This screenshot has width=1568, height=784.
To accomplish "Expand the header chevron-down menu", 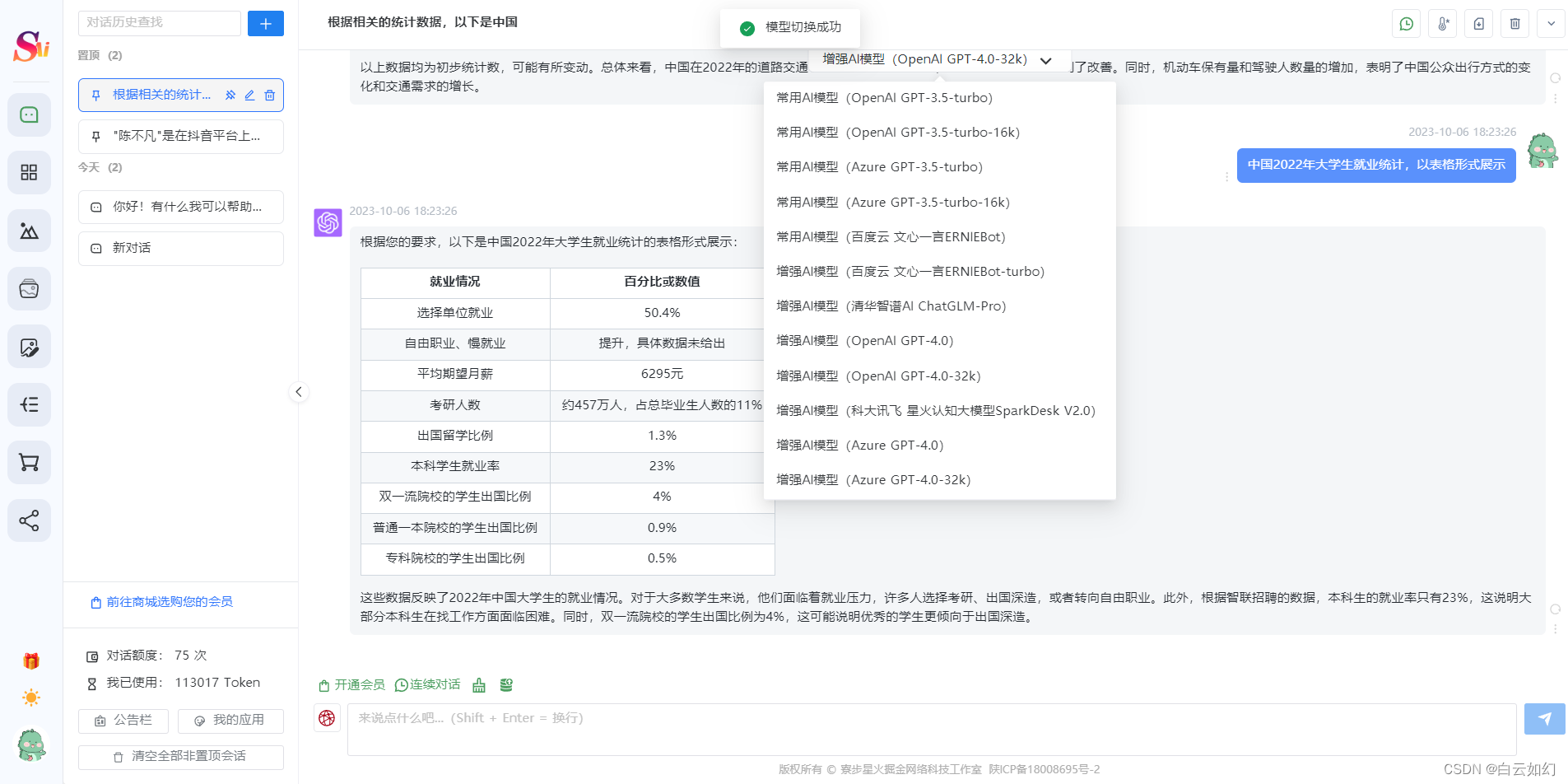I will click(x=1552, y=24).
